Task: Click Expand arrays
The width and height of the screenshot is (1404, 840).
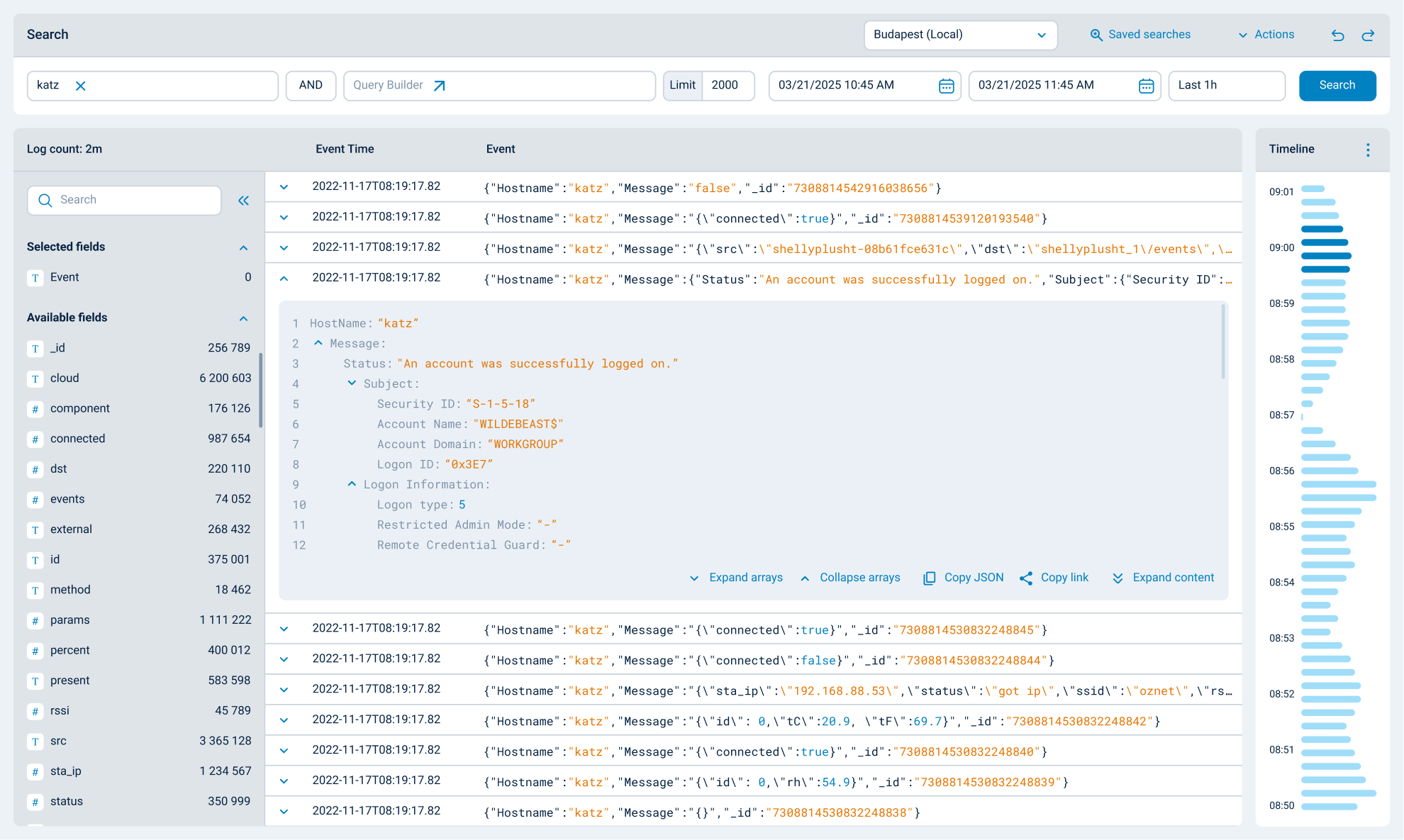Action: coord(736,578)
